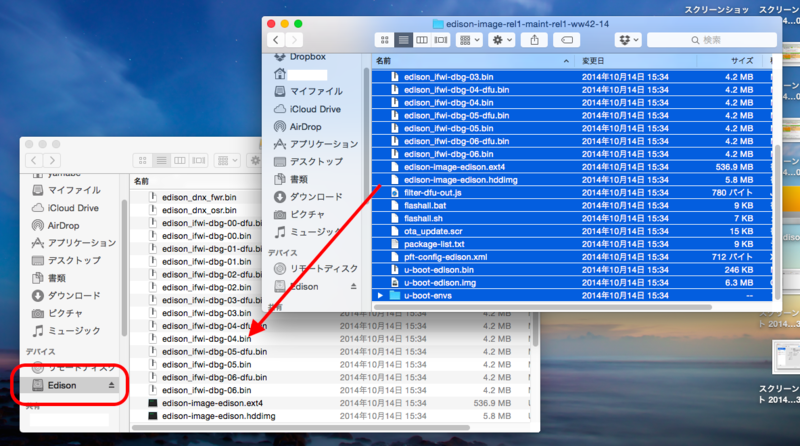Switch rear window to column view
This screenshot has width=800, height=446.
coord(180,160)
